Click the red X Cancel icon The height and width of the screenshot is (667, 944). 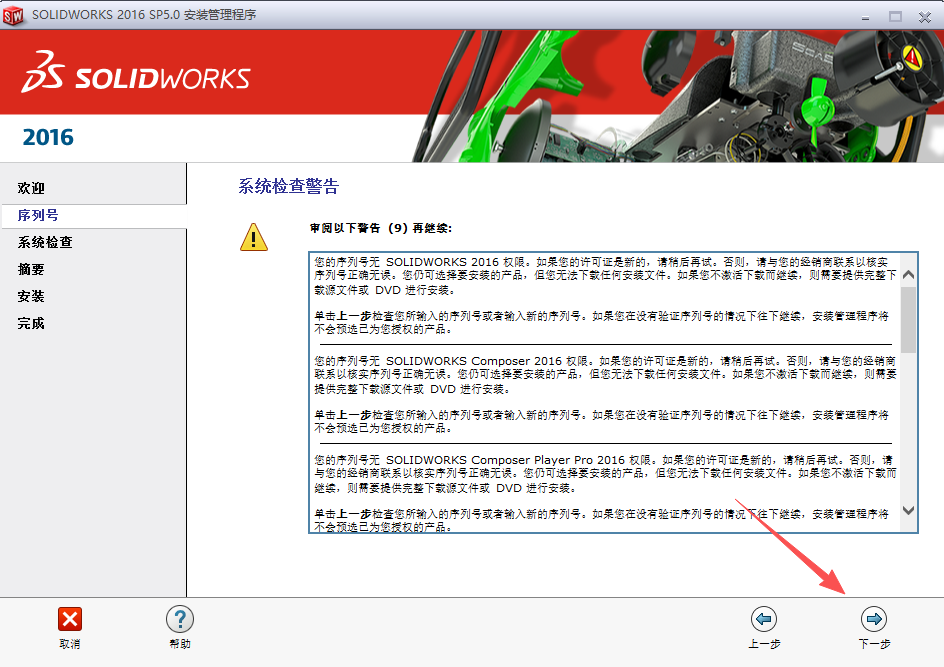(69, 621)
